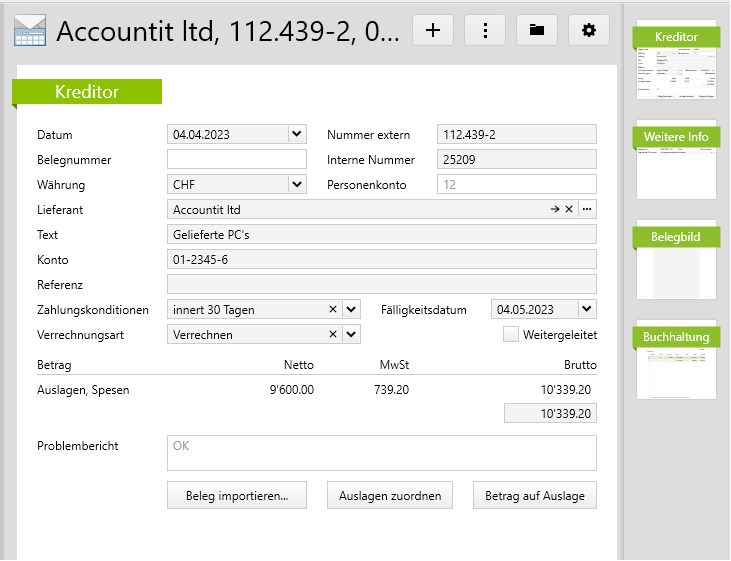Expand the Datum date dropdown
The image size is (731, 561).
[296, 134]
